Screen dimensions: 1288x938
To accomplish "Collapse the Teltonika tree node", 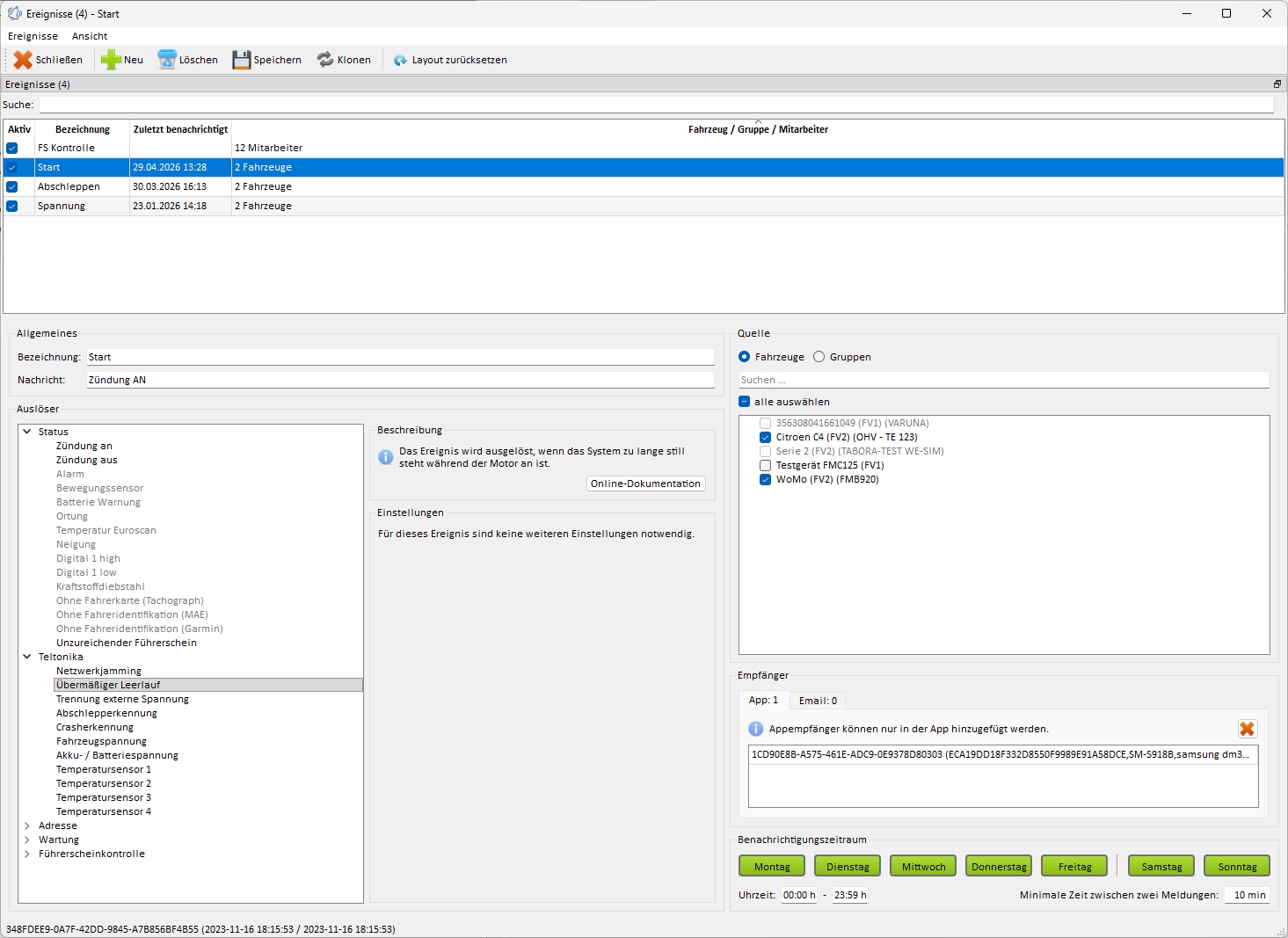I will (27, 657).
